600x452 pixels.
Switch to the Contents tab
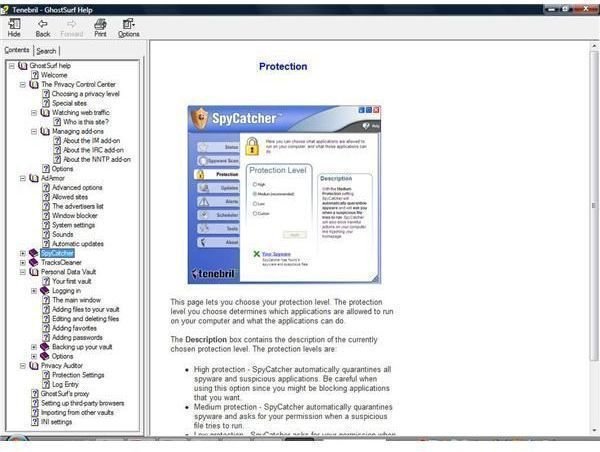point(17,50)
